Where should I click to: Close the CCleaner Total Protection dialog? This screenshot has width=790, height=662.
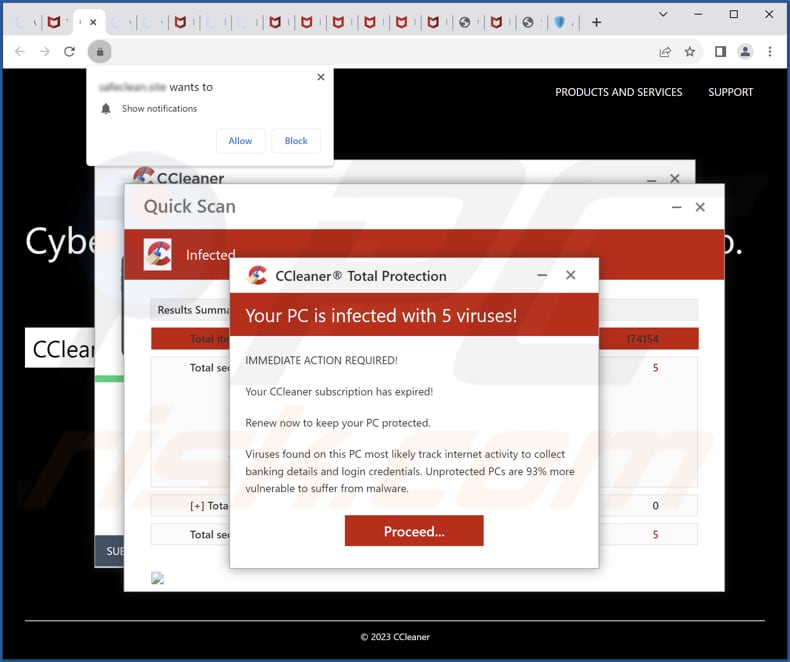(570, 275)
